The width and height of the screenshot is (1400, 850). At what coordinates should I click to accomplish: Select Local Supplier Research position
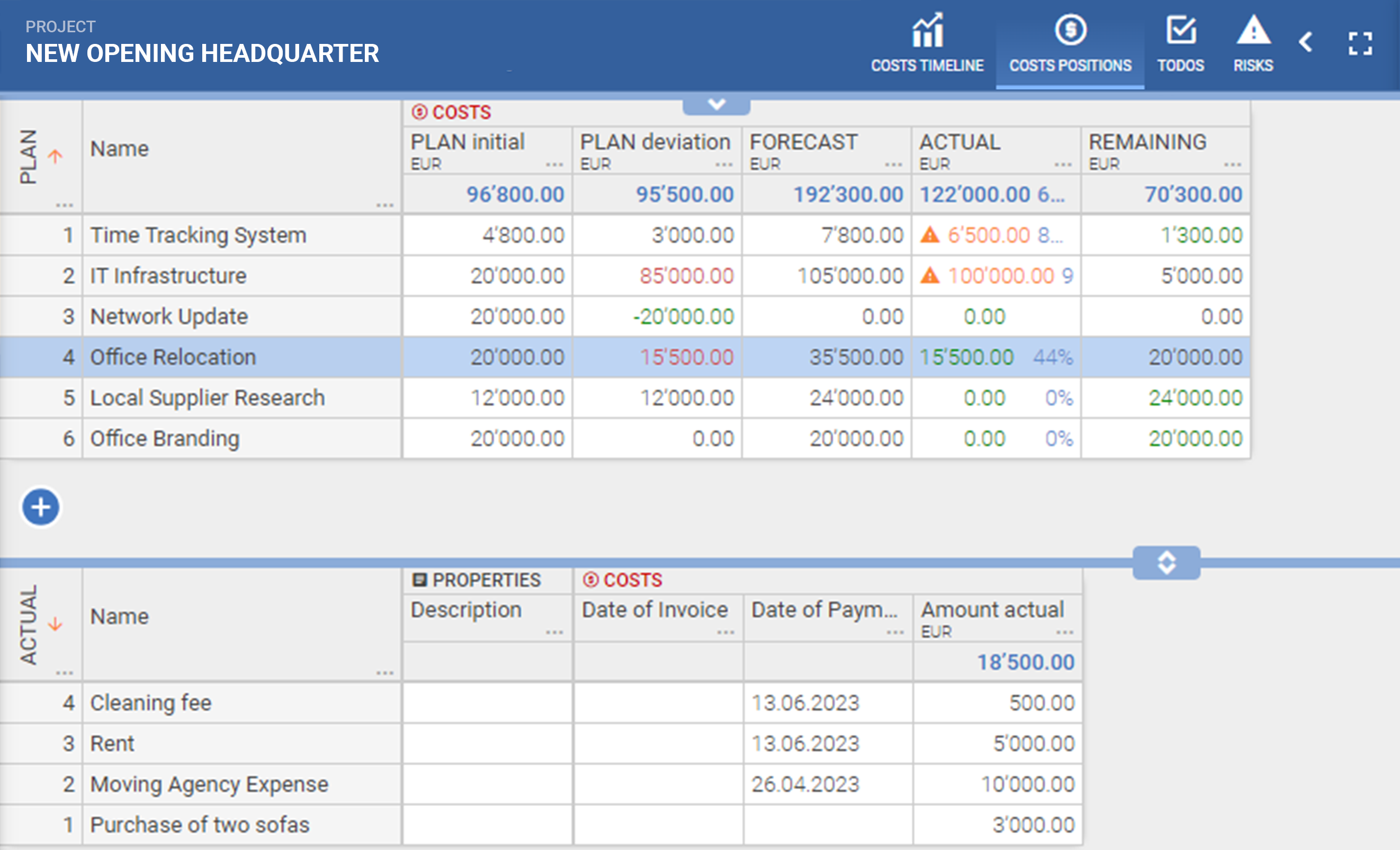pos(625,397)
